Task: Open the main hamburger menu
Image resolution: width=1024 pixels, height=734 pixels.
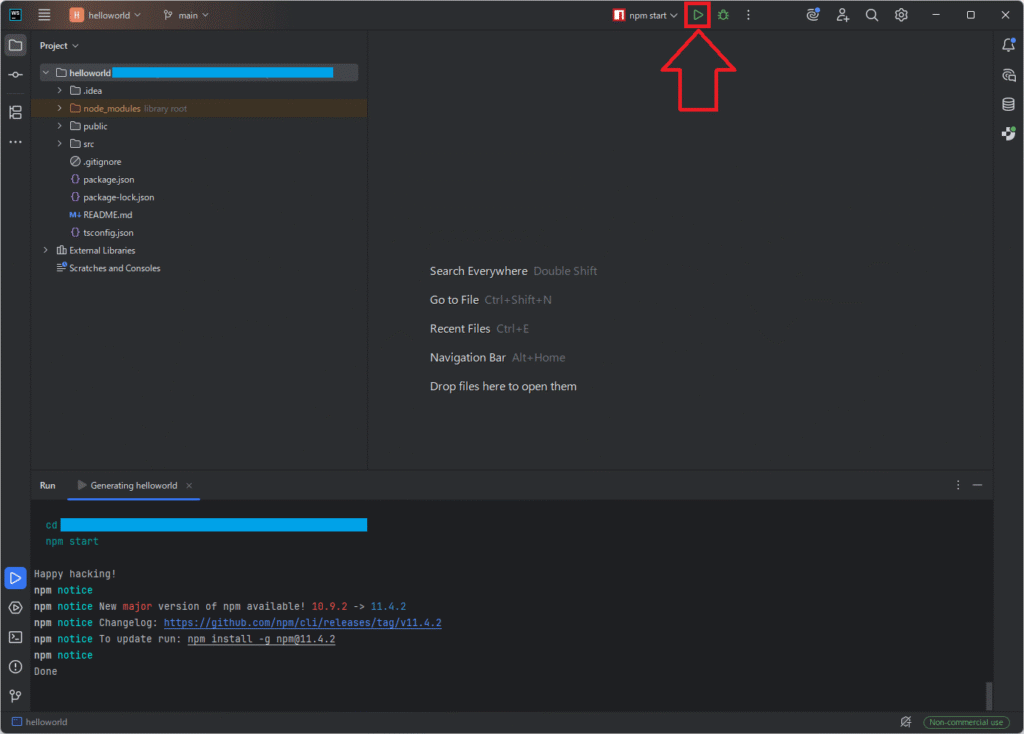Action: (44, 15)
